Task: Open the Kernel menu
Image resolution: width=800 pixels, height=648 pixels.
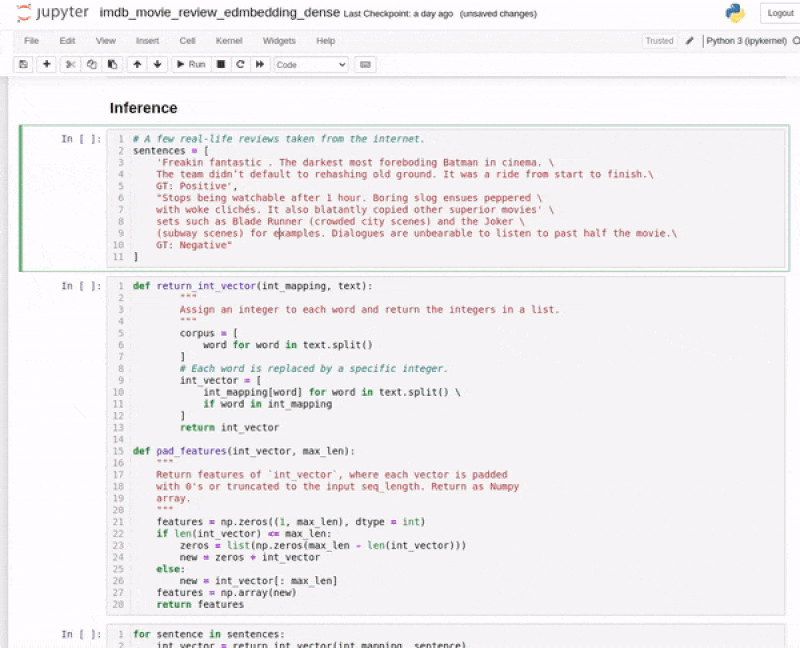Action: coord(229,41)
